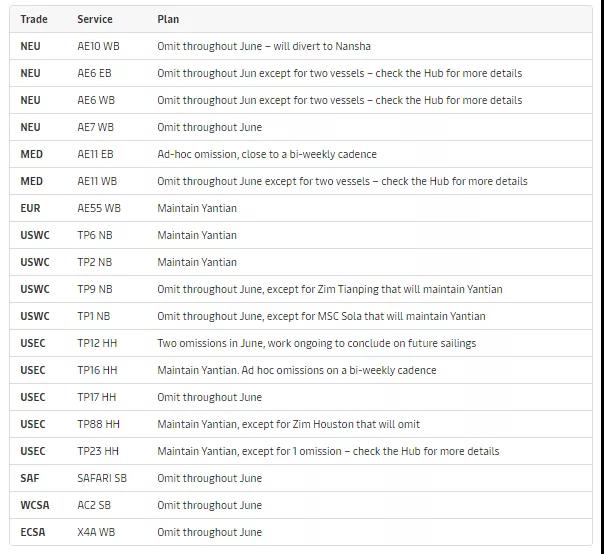The width and height of the screenshot is (604, 554).
Task: Select the AE7 WB service cell
Action: tap(96, 127)
